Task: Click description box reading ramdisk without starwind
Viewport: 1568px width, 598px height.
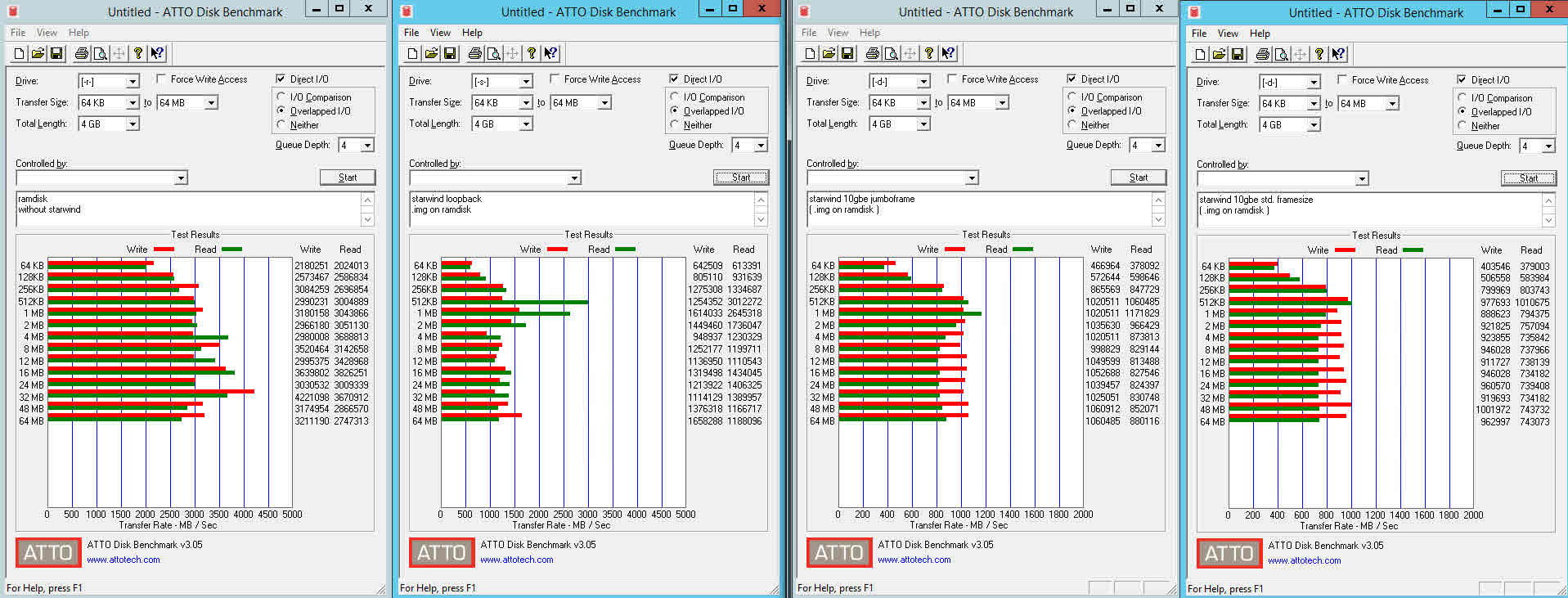Action: point(188,209)
